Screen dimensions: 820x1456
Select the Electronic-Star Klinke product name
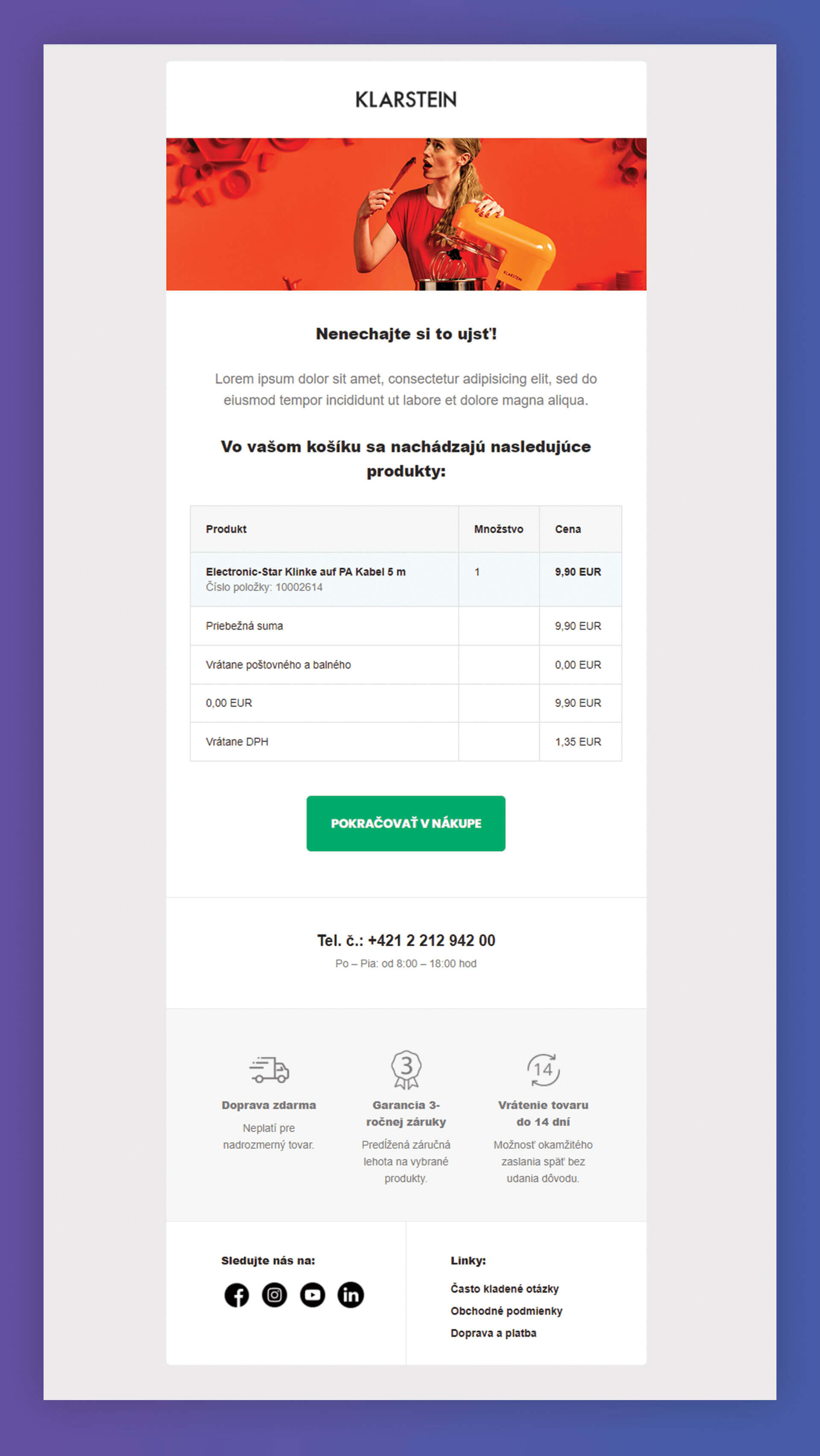point(305,571)
